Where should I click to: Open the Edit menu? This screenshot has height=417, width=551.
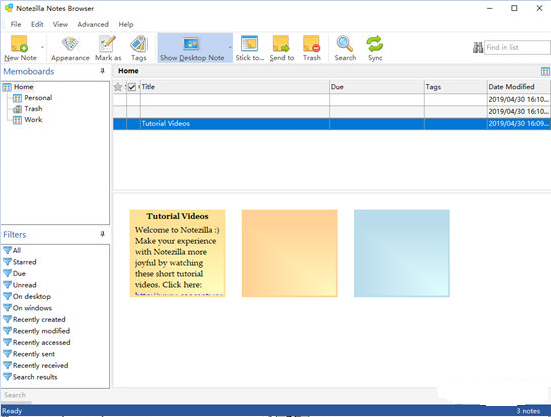tap(37, 24)
